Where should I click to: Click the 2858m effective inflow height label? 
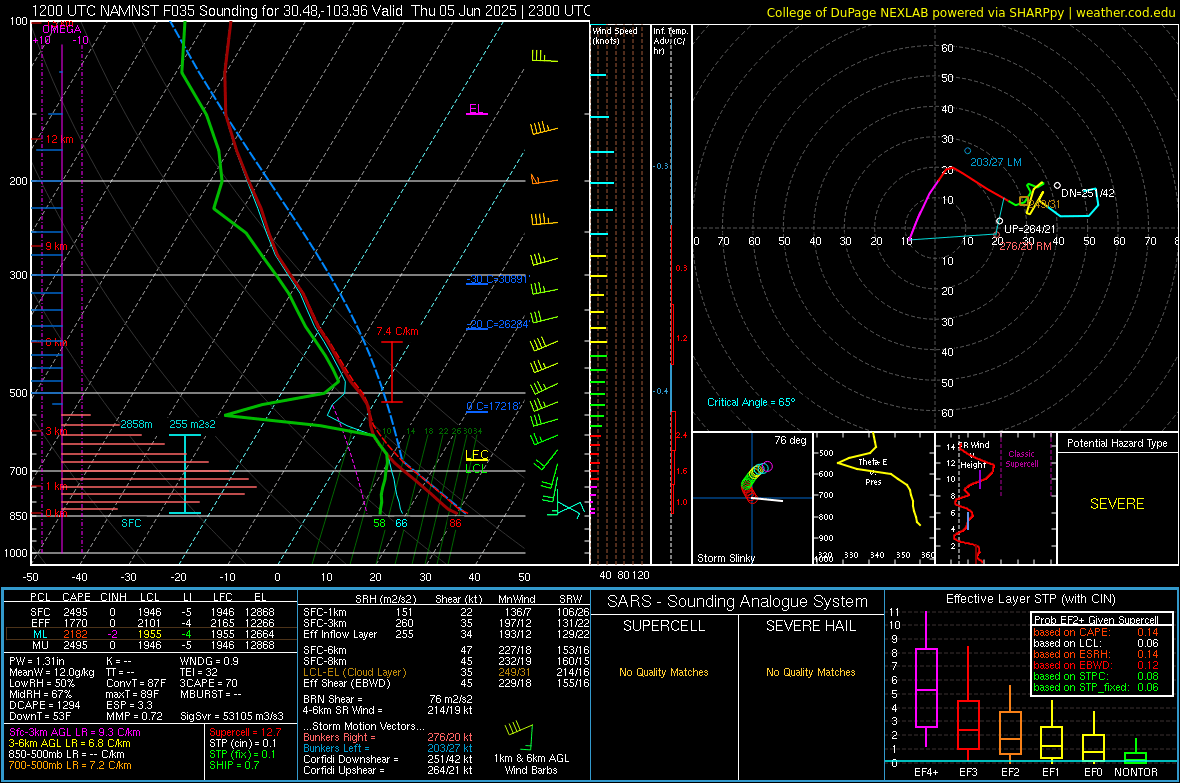tap(136, 425)
